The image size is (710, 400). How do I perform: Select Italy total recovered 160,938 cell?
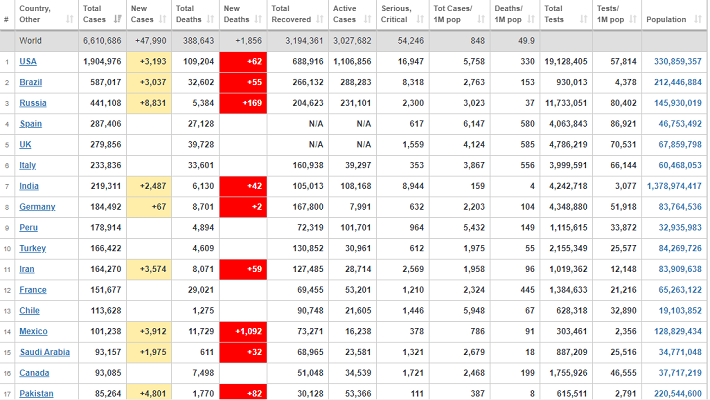click(298, 165)
